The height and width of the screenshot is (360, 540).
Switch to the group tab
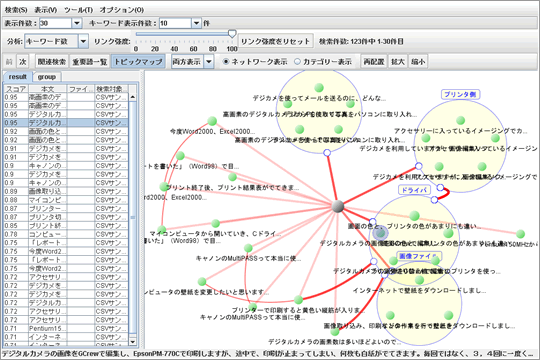pos(47,76)
